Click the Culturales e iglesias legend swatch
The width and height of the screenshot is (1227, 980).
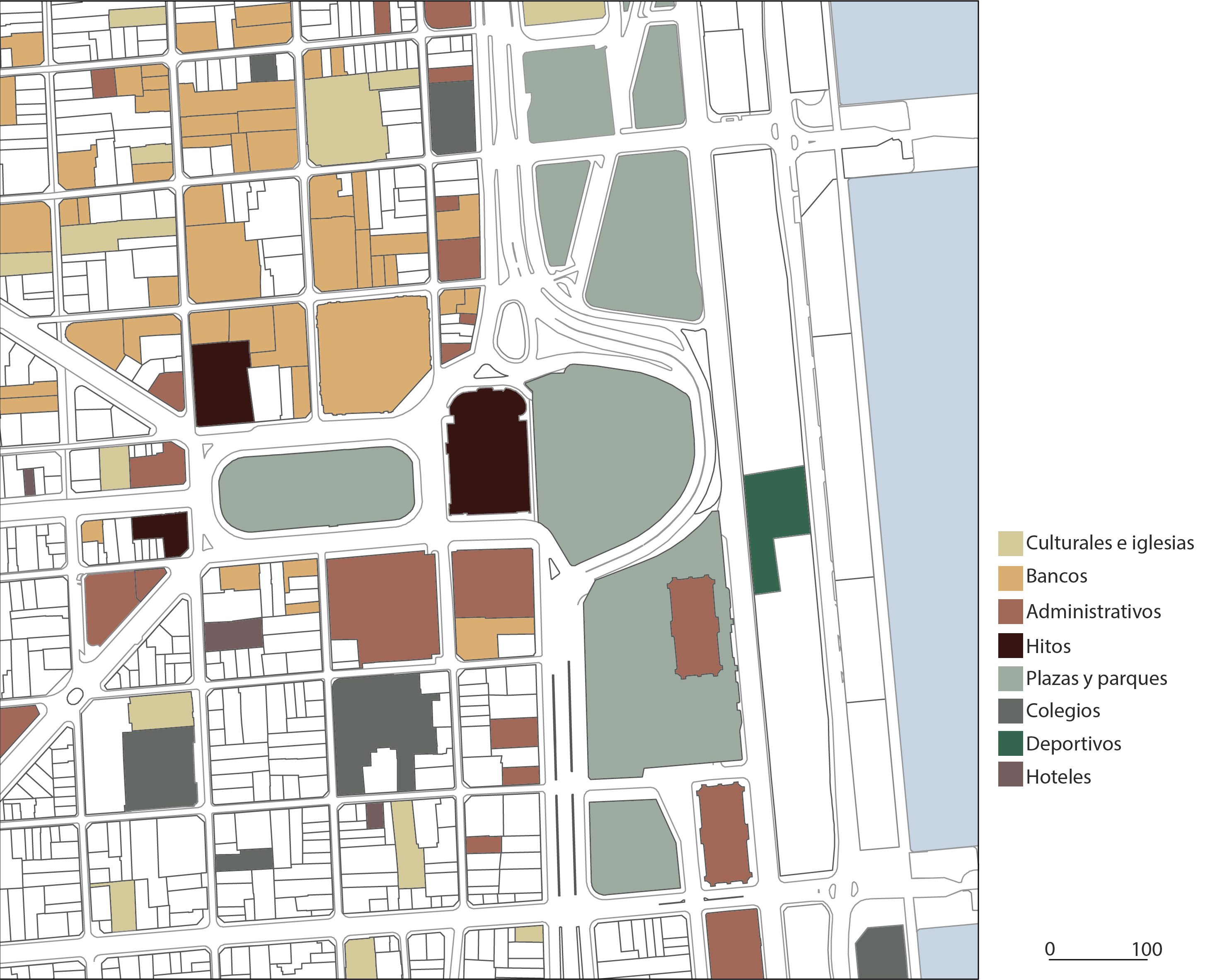(1010, 544)
